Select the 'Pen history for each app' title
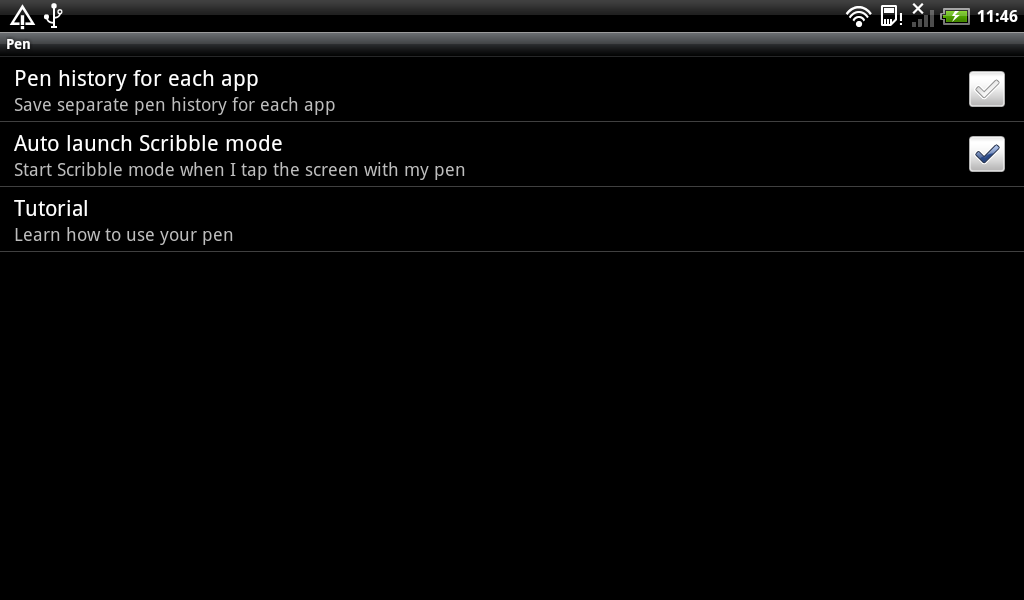The height and width of the screenshot is (600, 1024). pyautogui.click(x=136, y=78)
